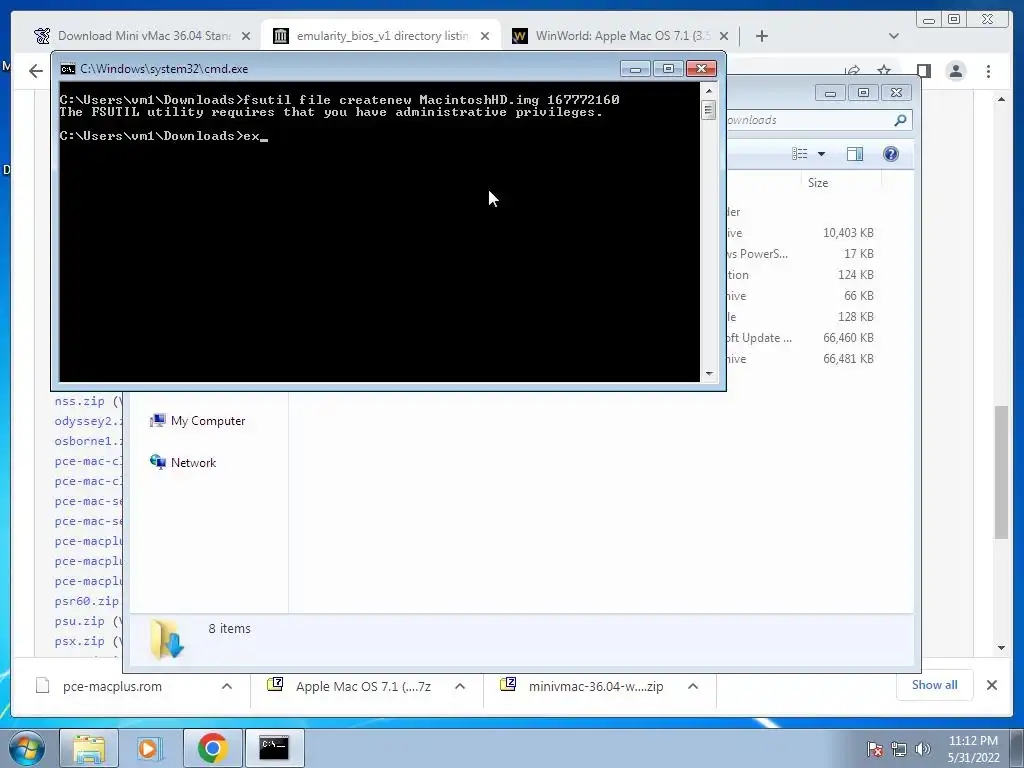Click cmd window scrollbar down arrow
Viewport: 1024px width, 768px height.
click(x=709, y=374)
